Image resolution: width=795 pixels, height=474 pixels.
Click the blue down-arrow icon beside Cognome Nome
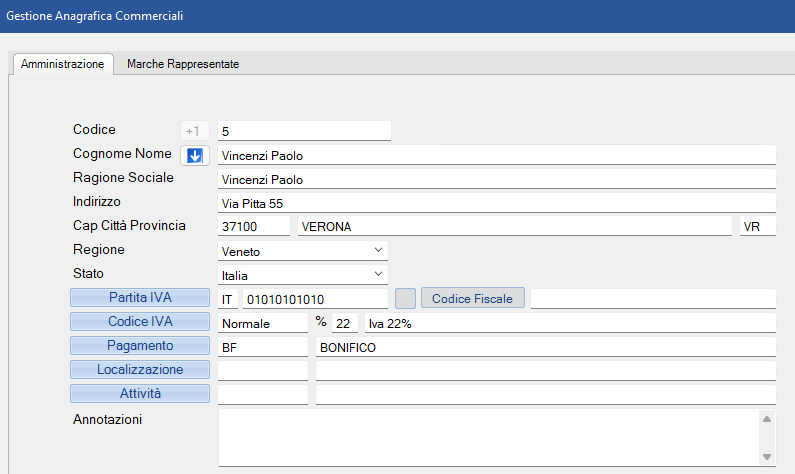[194, 155]
